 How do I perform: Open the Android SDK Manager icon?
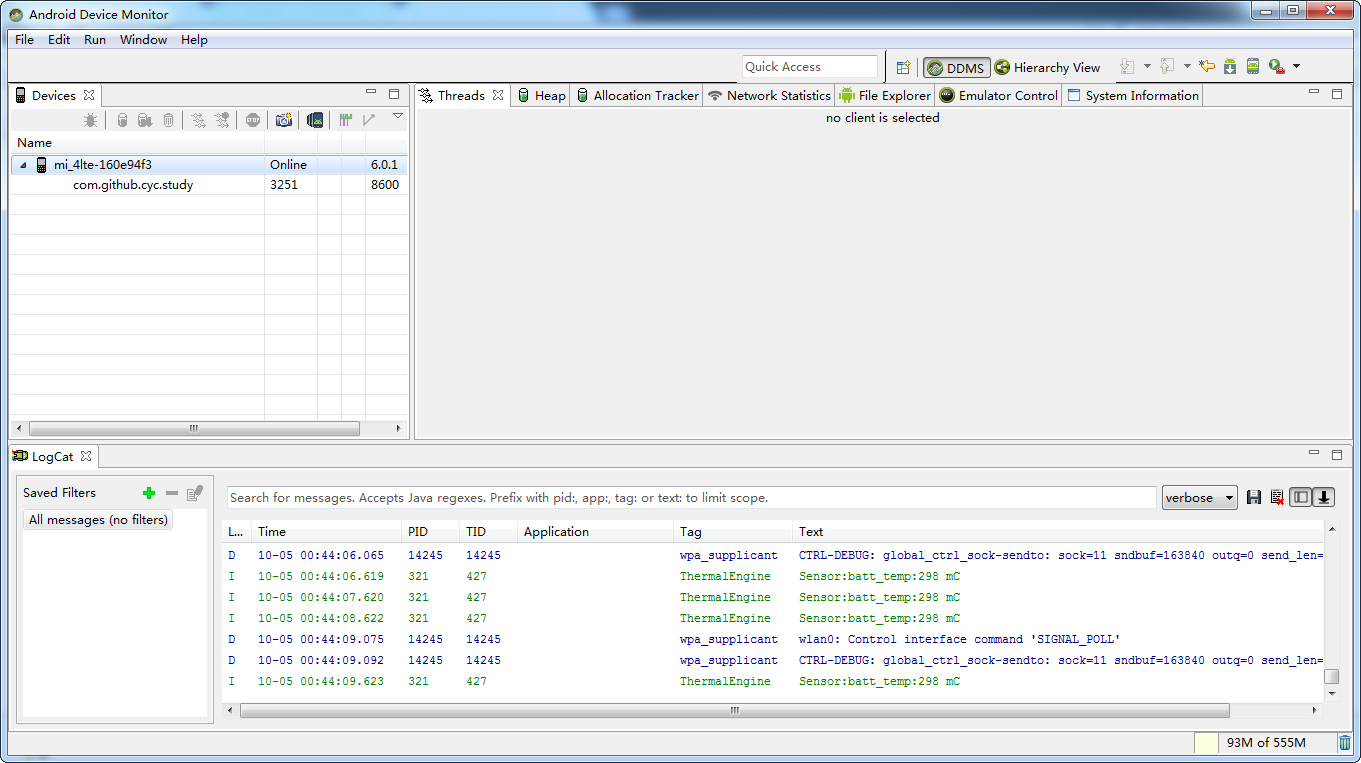click(x=1230, y=67)
